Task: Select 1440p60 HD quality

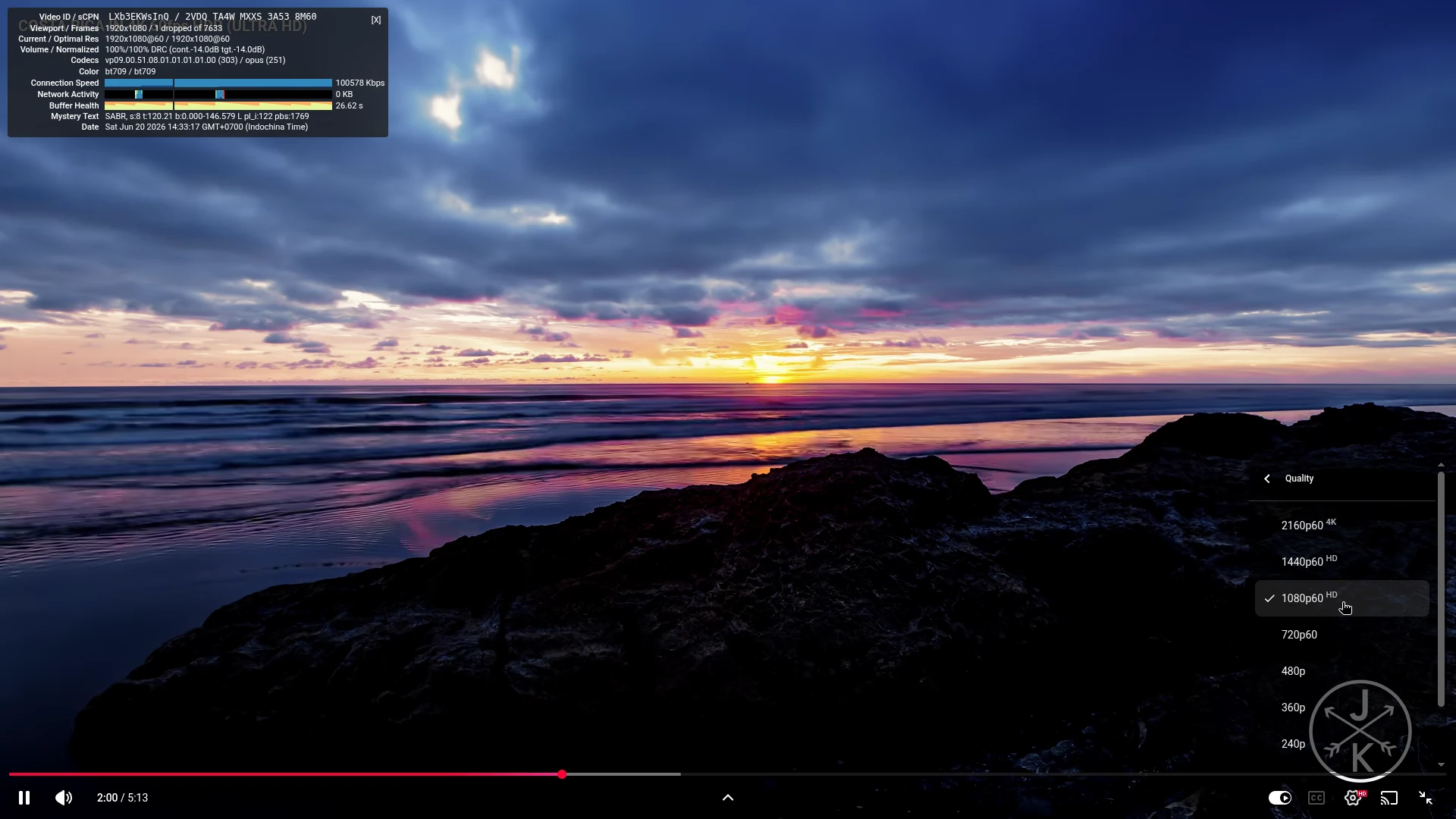Action: coord(1342,561)
